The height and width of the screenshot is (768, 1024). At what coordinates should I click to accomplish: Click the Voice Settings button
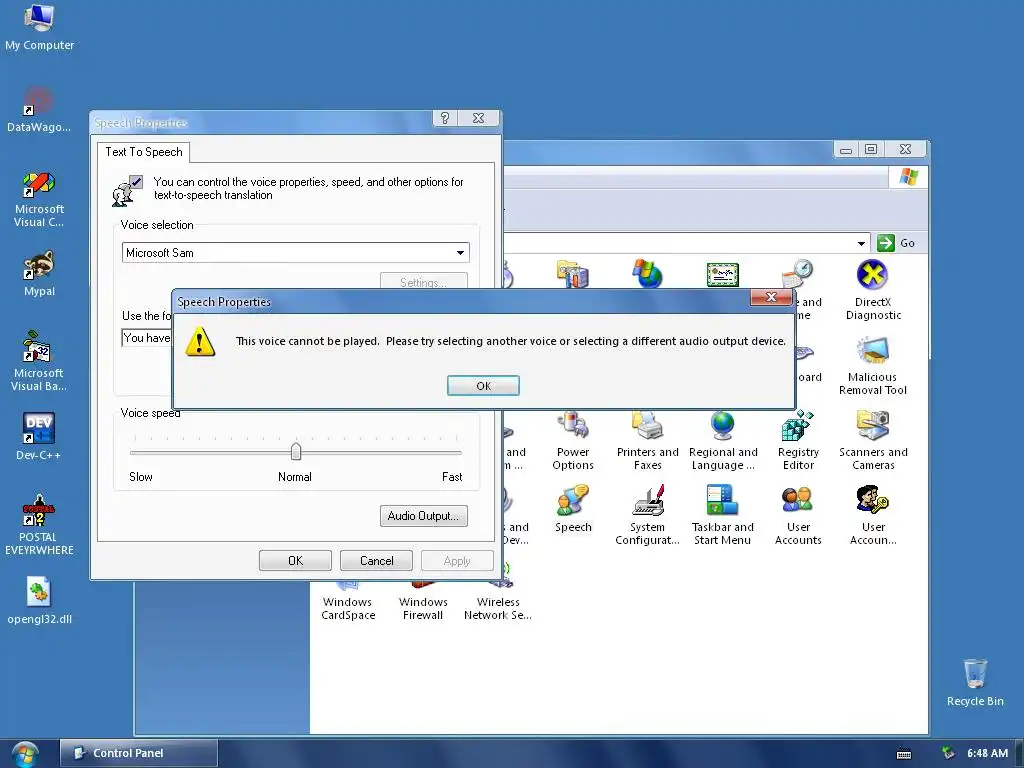pos(423,281)
